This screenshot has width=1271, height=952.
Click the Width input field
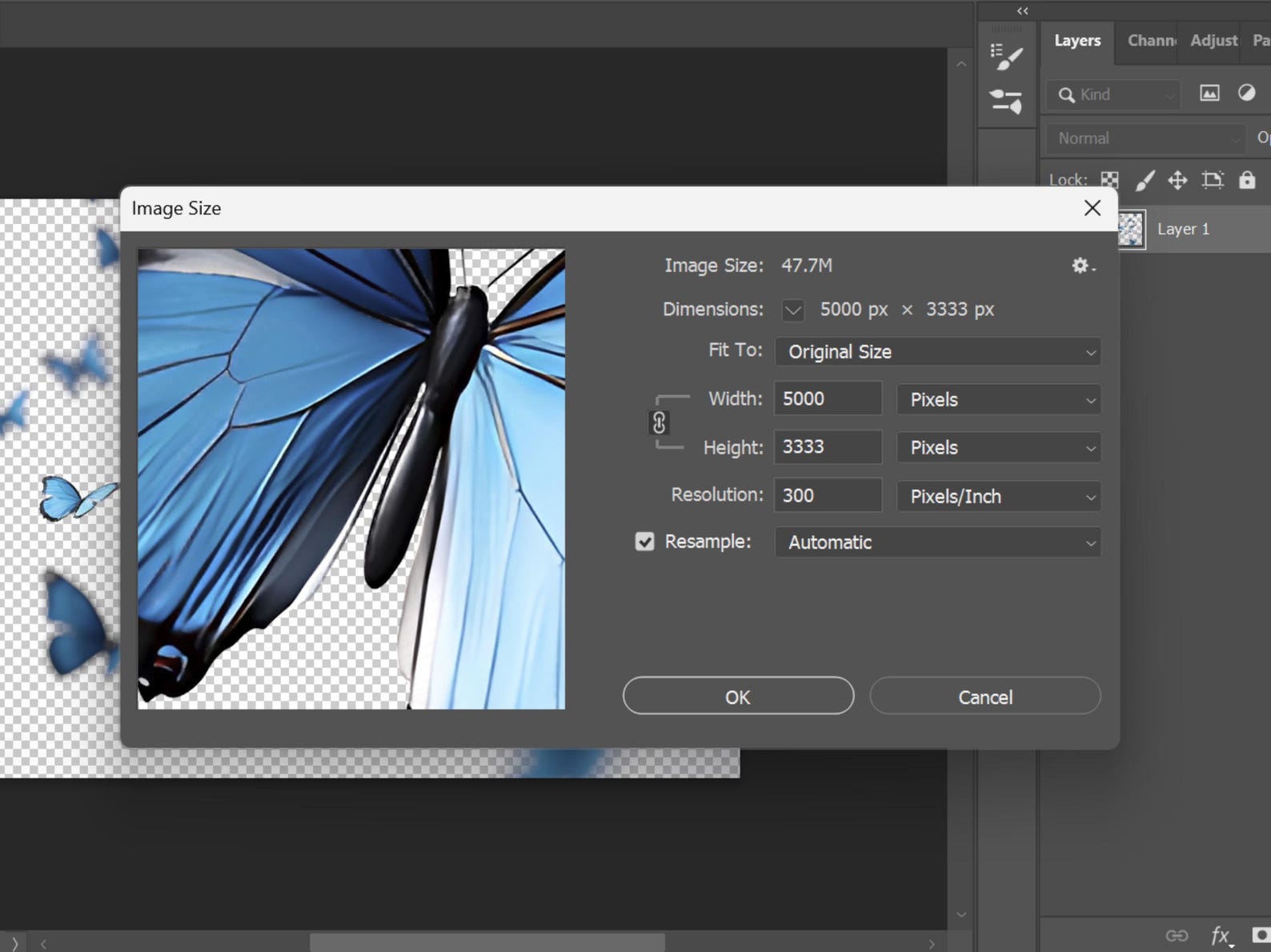pyautogui.click(x=828, y=398)
